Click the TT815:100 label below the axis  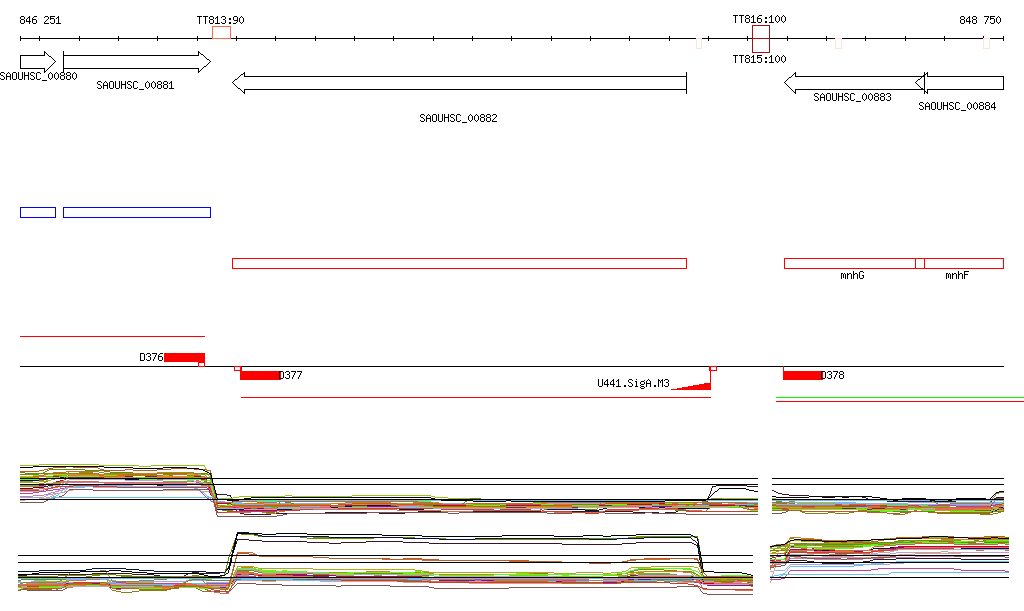tap(760, 59)
